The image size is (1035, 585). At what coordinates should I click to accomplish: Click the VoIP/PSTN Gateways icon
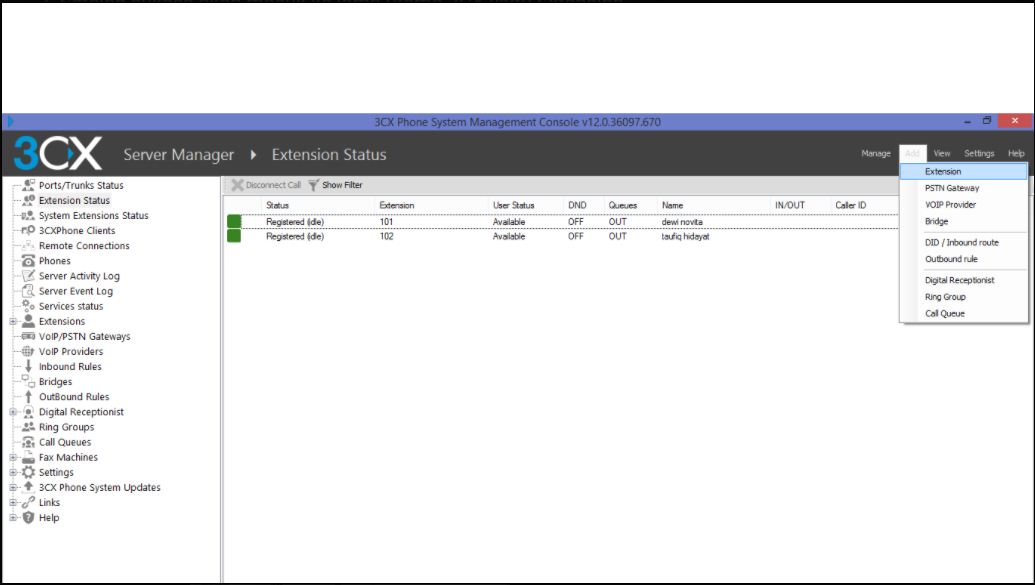coord(28,336)
